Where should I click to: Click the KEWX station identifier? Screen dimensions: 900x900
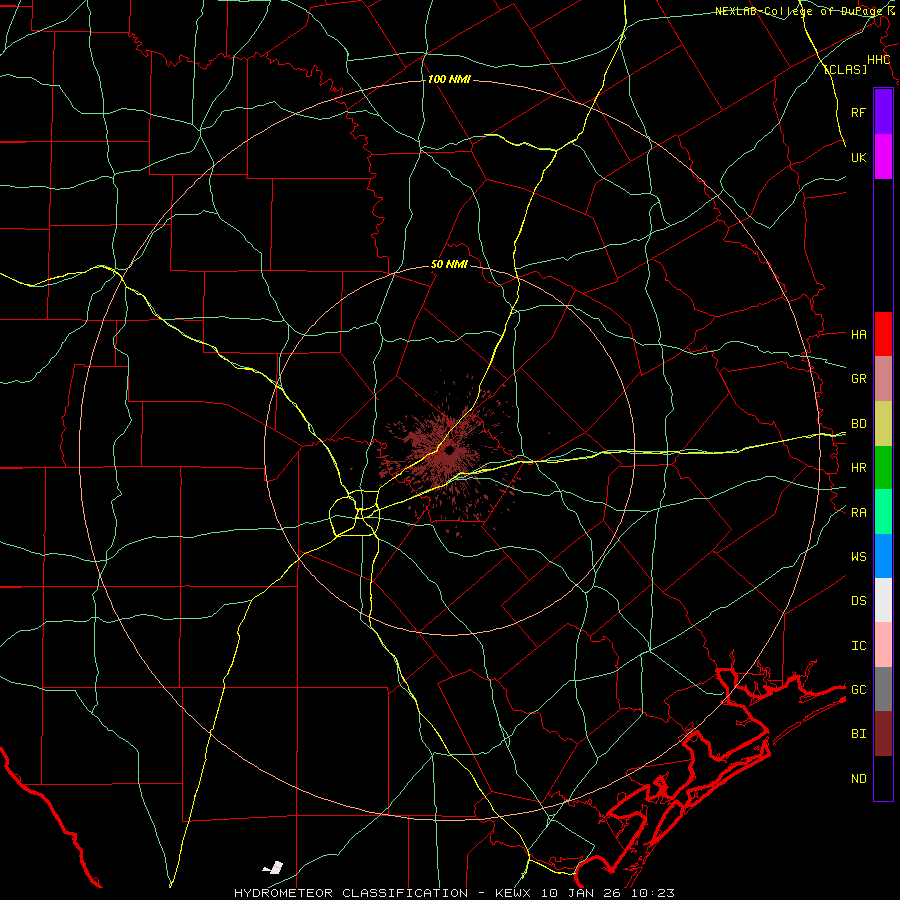coord(515,893)
